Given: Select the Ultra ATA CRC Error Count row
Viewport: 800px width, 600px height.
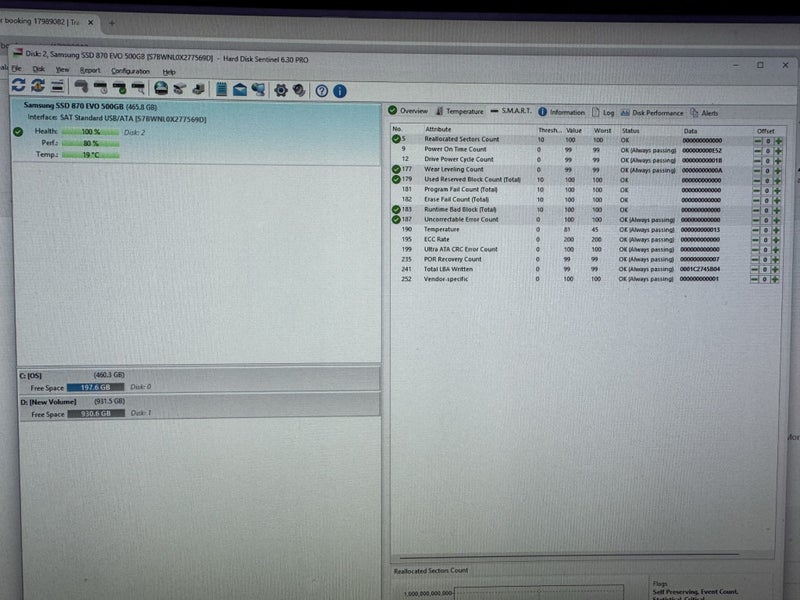Looking at the screenshot, I should [x=584, y=249].
